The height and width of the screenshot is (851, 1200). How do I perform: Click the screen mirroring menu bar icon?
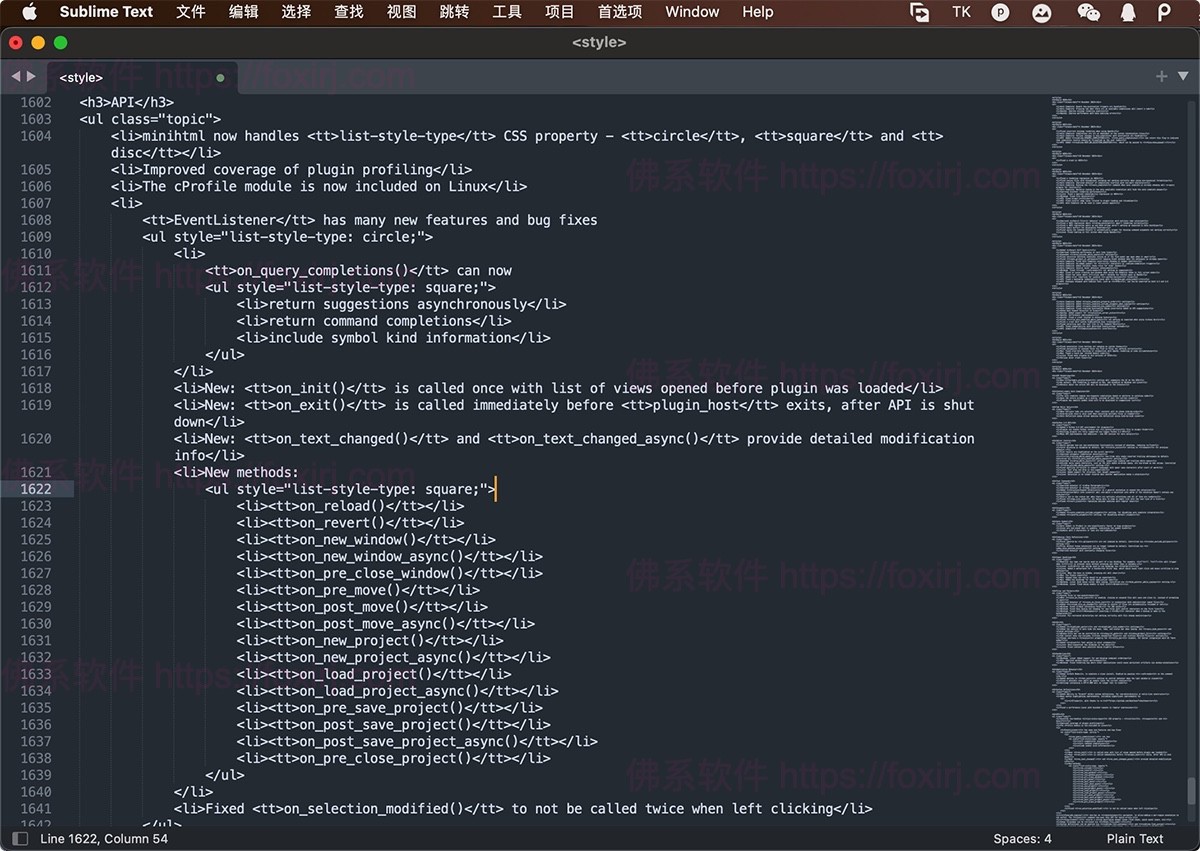pos(919,12)
